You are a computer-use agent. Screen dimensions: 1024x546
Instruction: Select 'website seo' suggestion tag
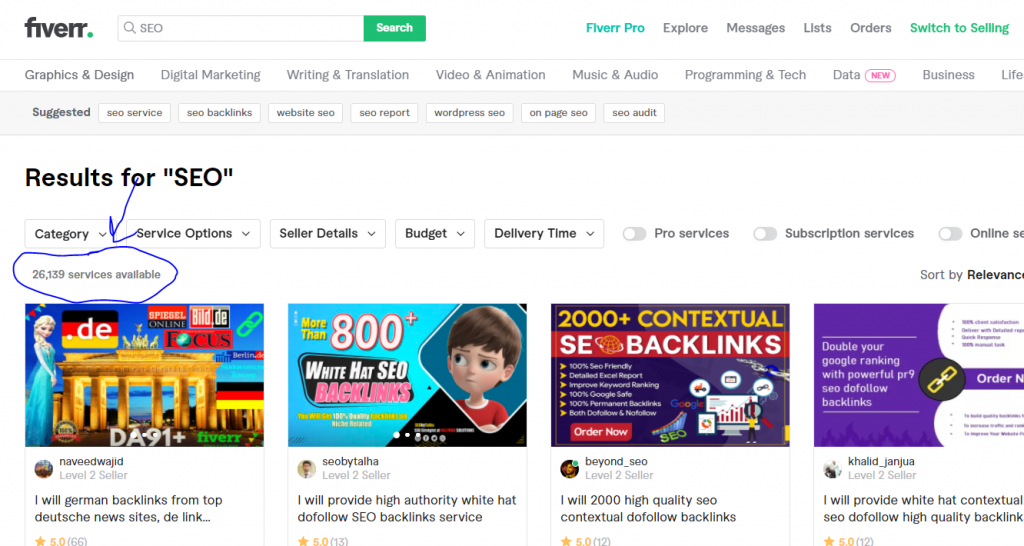306,112
